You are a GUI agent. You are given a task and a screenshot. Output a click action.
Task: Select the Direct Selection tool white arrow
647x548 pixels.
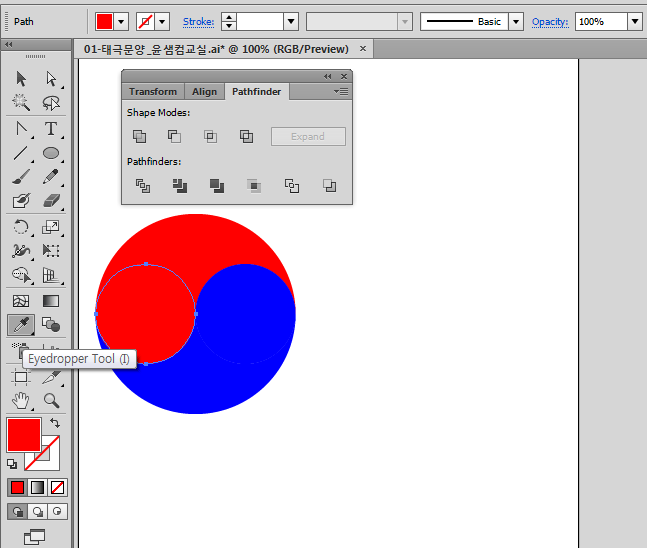[51, 78]
